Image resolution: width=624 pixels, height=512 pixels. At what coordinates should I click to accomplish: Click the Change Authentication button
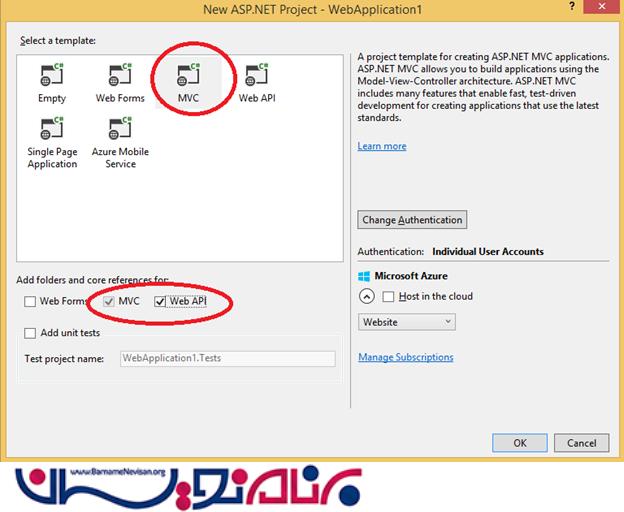412,220
